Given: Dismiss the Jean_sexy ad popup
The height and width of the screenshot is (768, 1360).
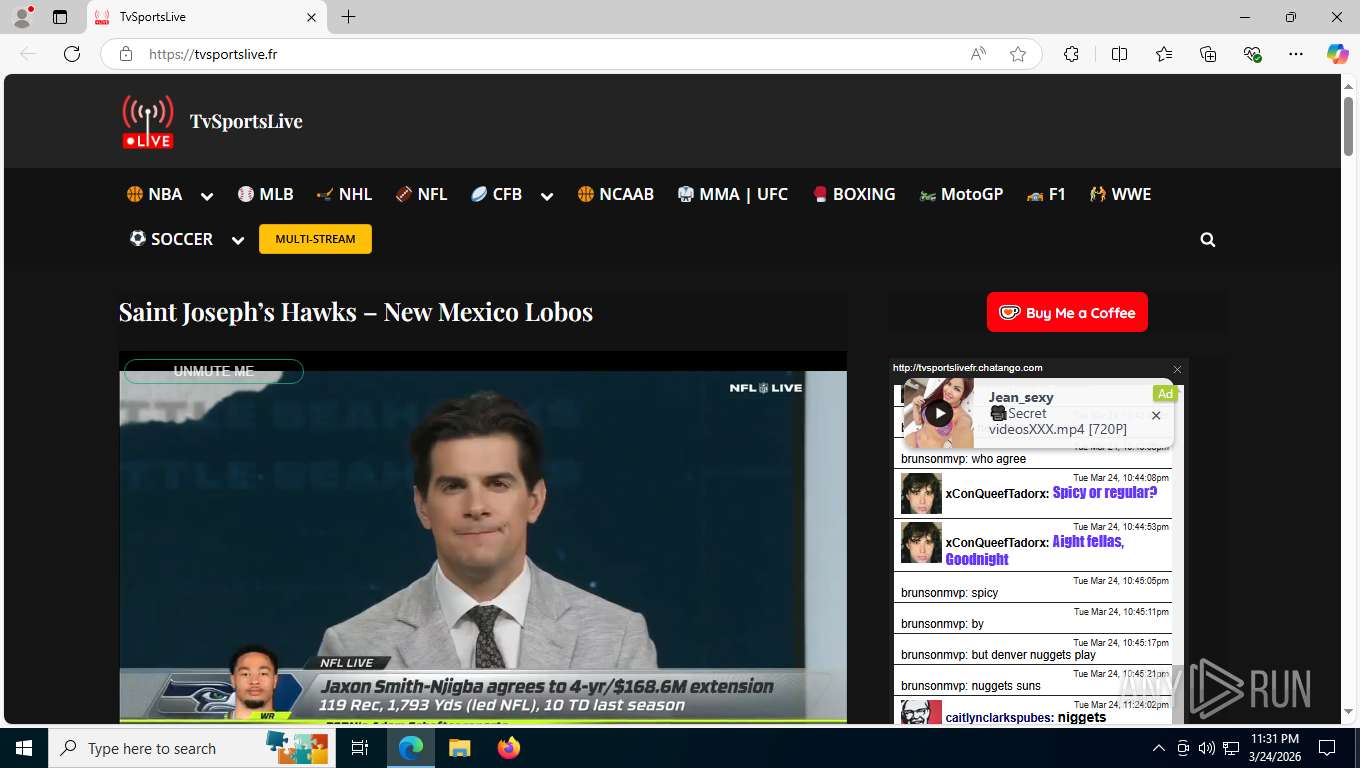Looking at the screenshot, I should click(1156, 416).
